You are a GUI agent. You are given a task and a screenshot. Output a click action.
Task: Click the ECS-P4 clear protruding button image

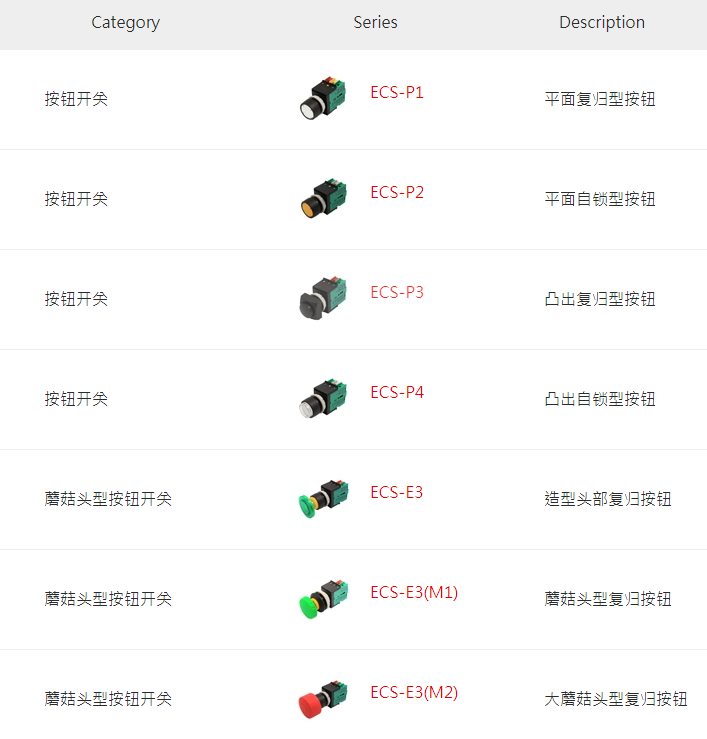(x=323, y=398)
